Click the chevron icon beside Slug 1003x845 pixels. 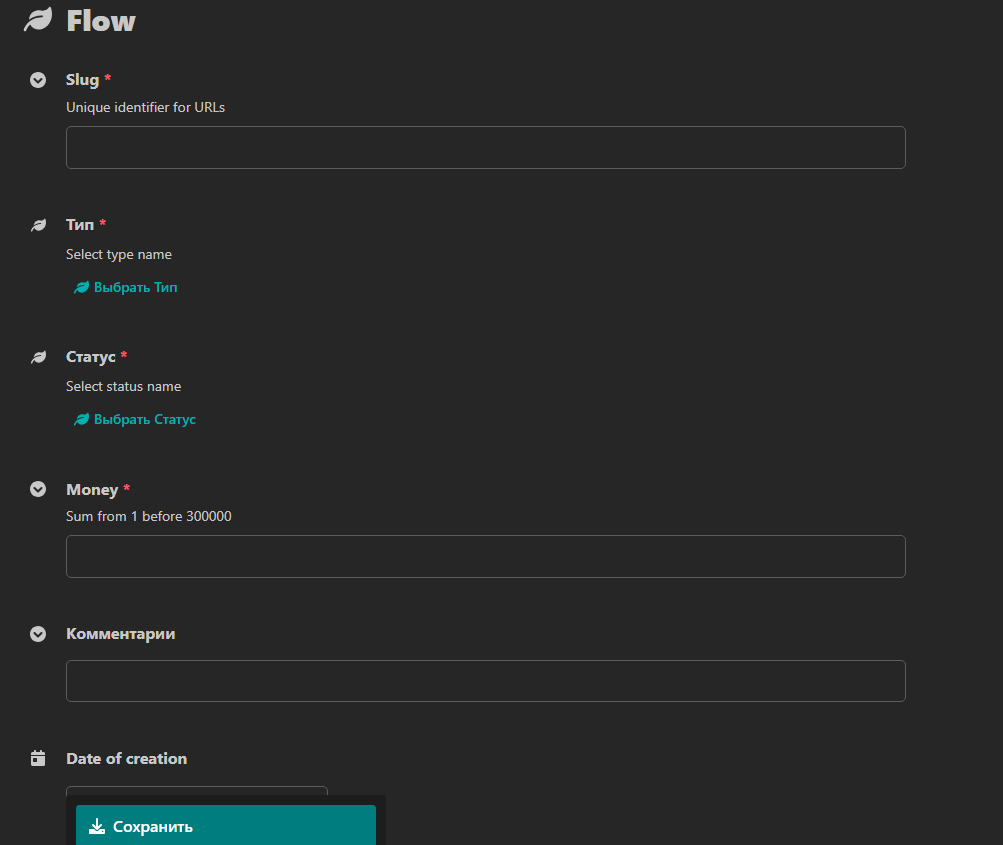coord(38,80)
